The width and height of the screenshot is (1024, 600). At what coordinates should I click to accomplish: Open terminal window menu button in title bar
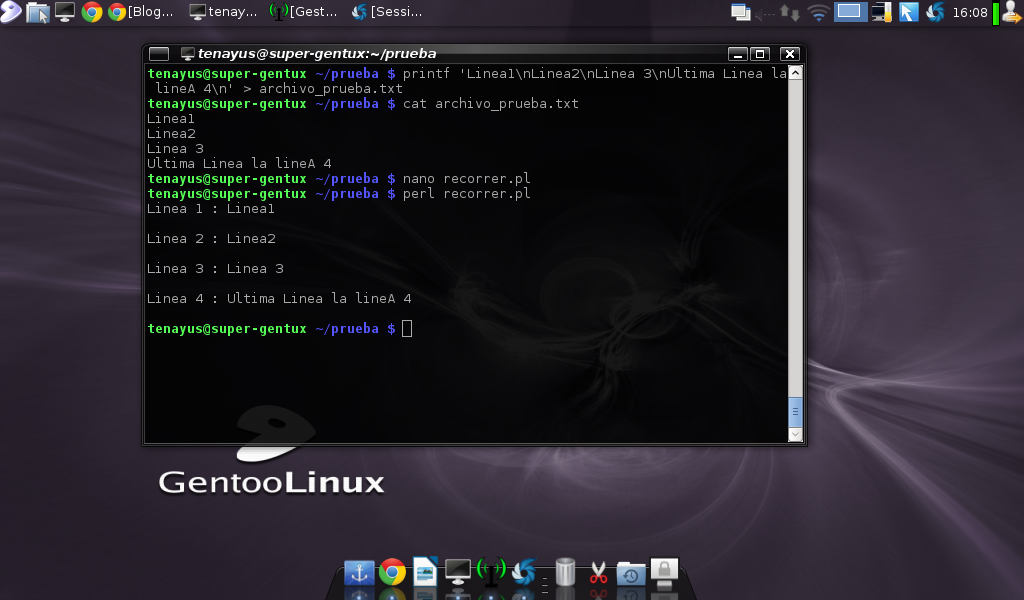(159, 54)
